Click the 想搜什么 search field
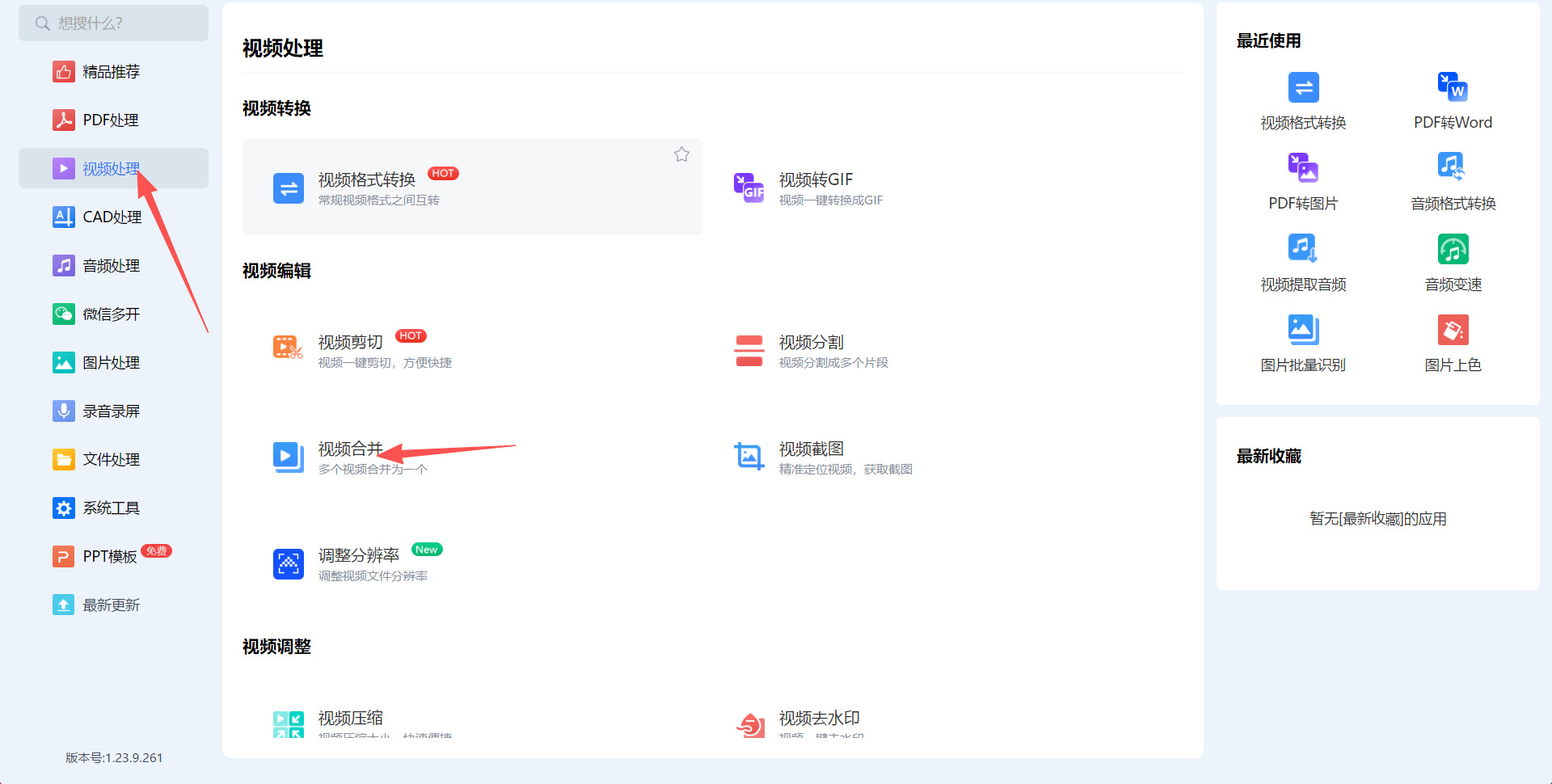1552x784 pixels. 113,23
